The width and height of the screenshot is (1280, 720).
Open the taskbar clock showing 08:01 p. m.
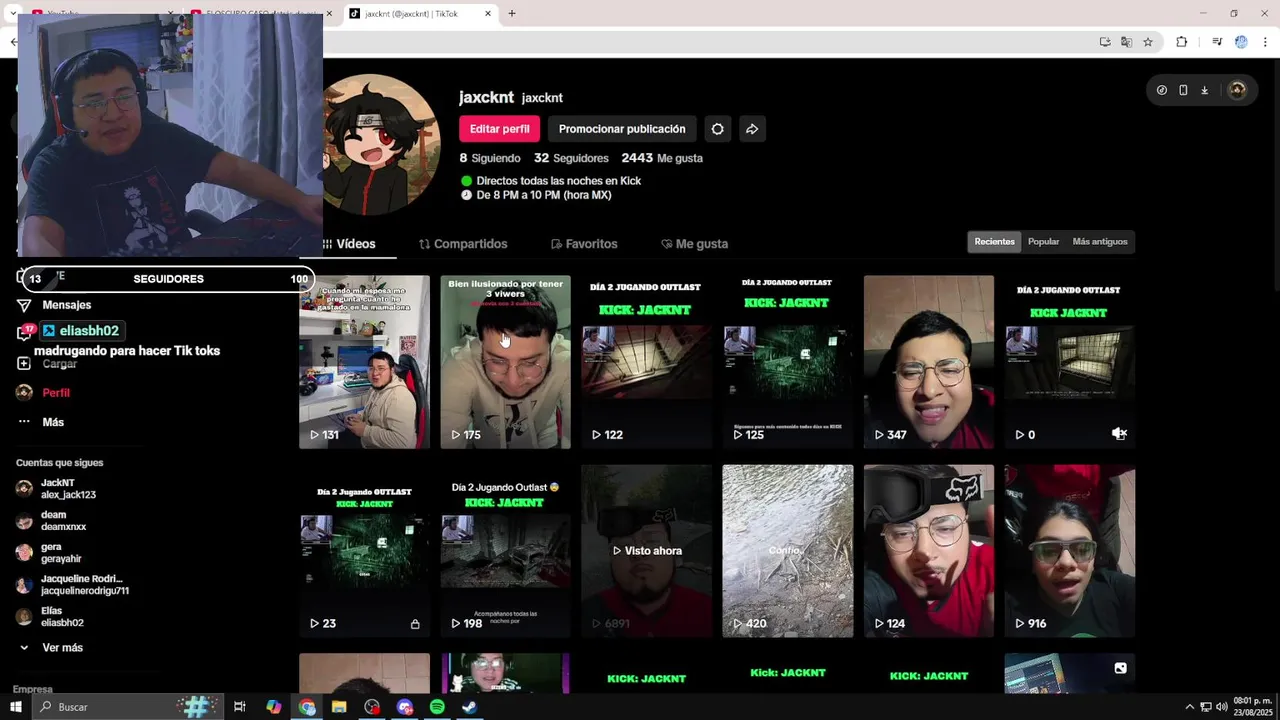[1253, 707]
